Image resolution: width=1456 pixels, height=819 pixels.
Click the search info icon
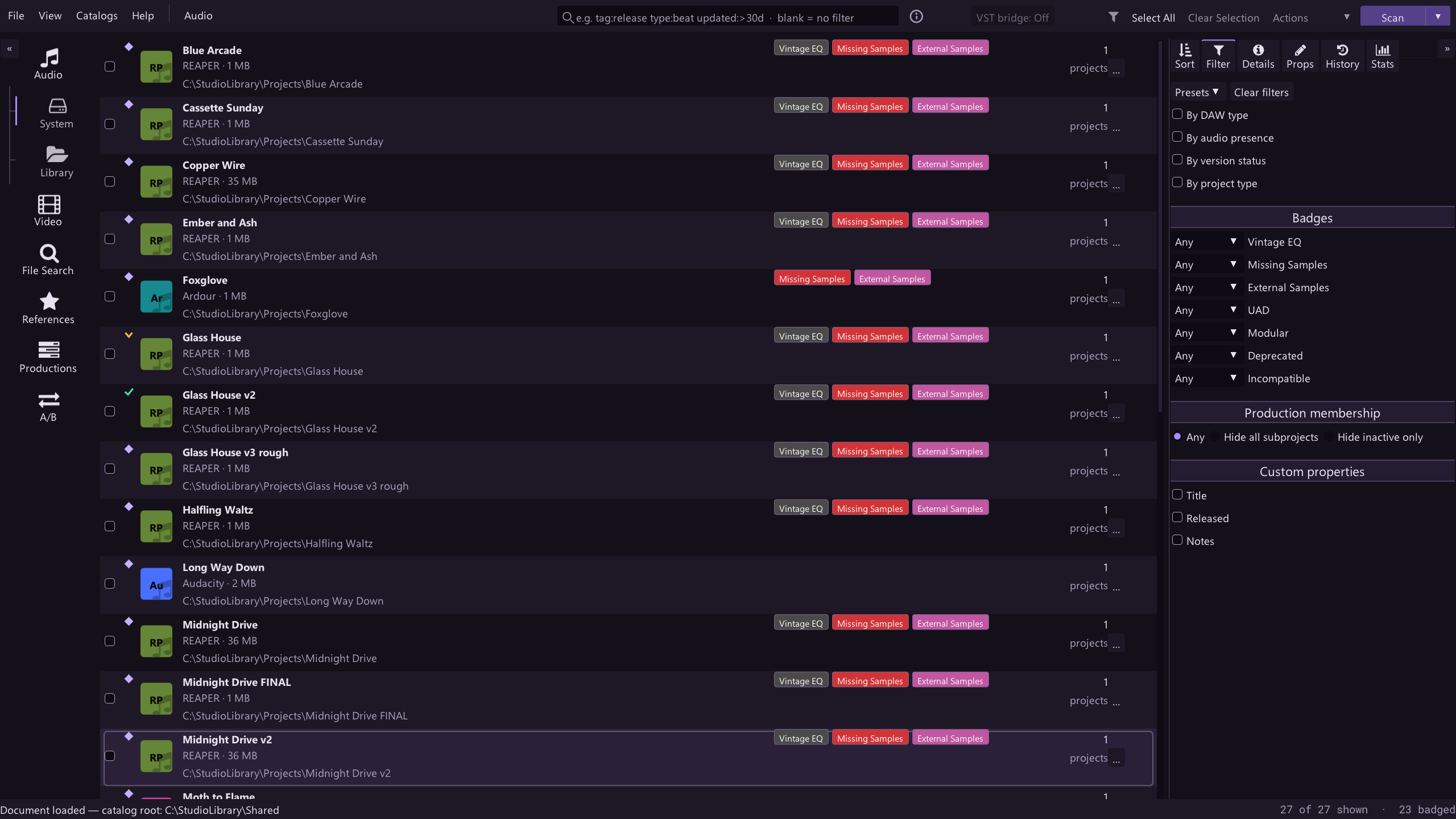[916, 16]
